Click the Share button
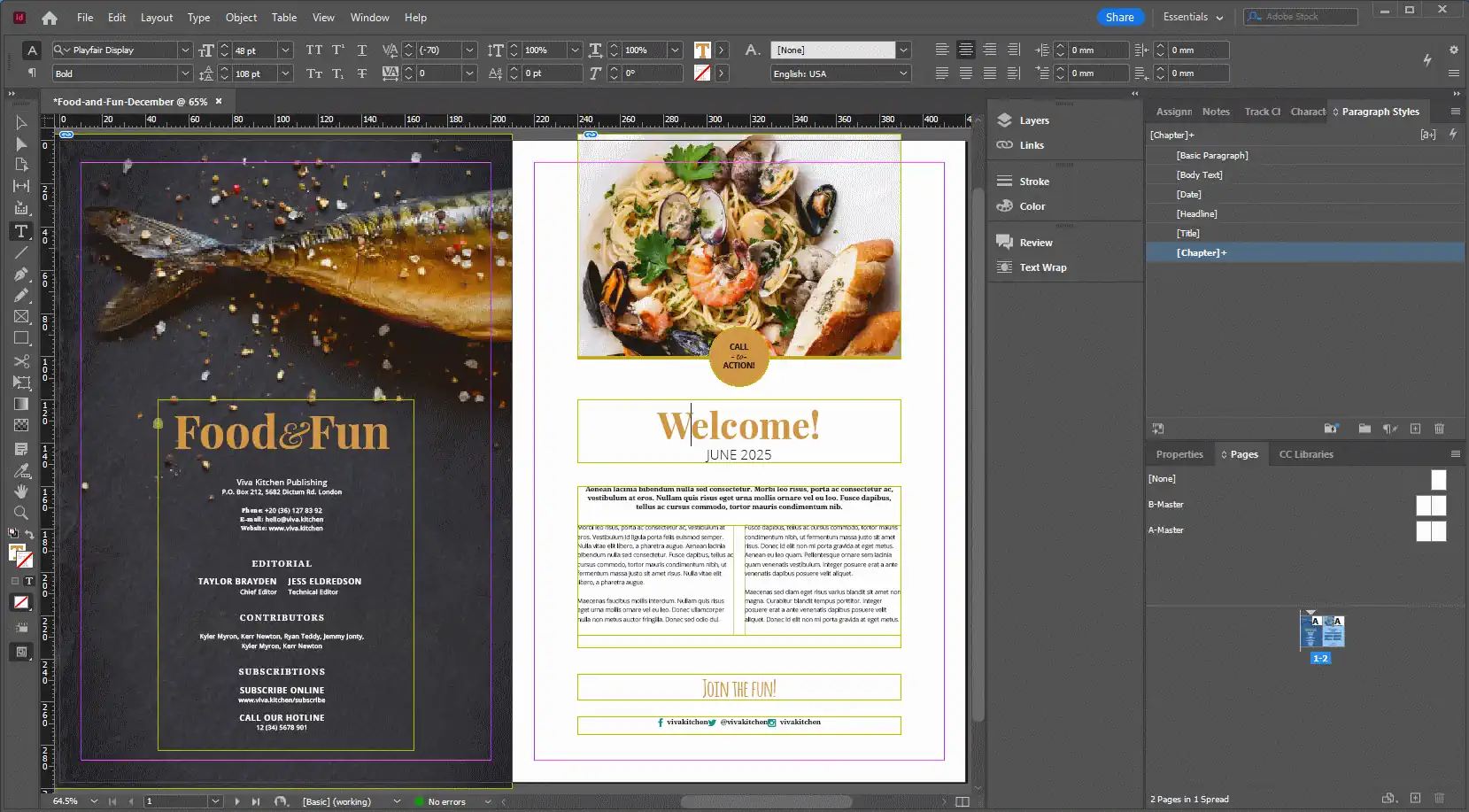 [1119, 17]
